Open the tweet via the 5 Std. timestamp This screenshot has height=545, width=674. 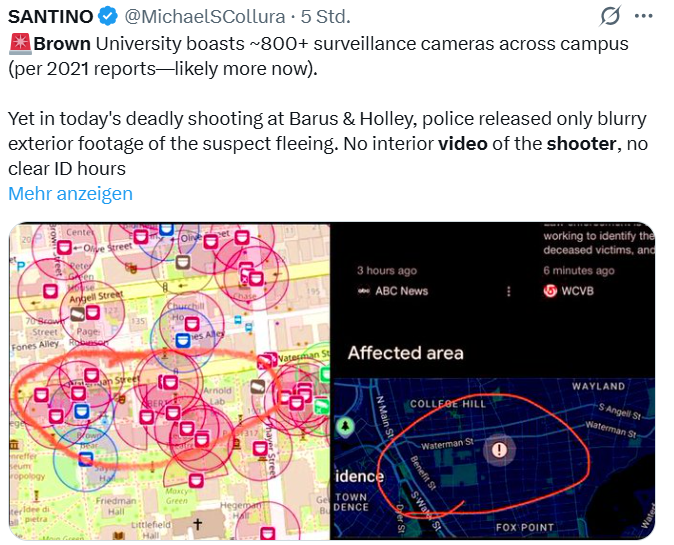click(x=320, y=17)
